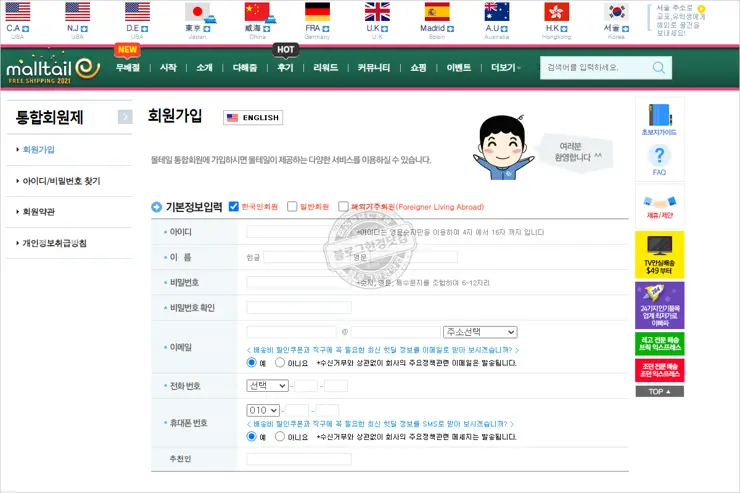Open the red Jordan express banner
The image size is (740, 493).
click(659, 370)
